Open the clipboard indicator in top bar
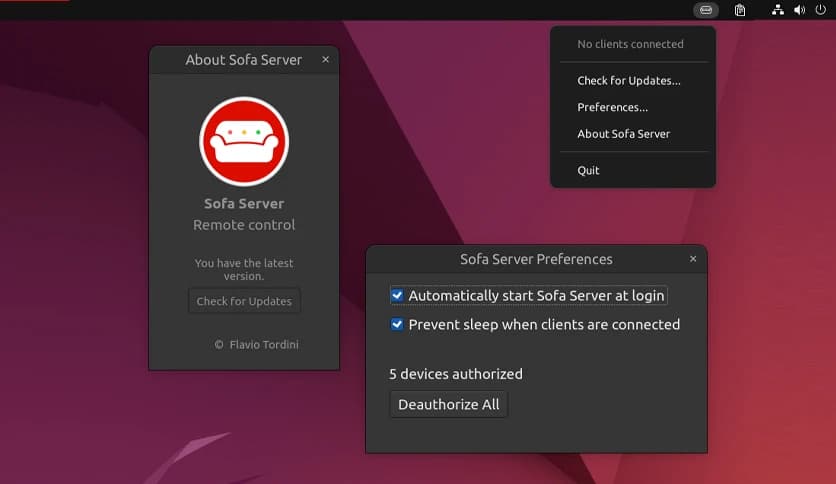Viewport: 836px width, 484px height. (x=740, y=10)
